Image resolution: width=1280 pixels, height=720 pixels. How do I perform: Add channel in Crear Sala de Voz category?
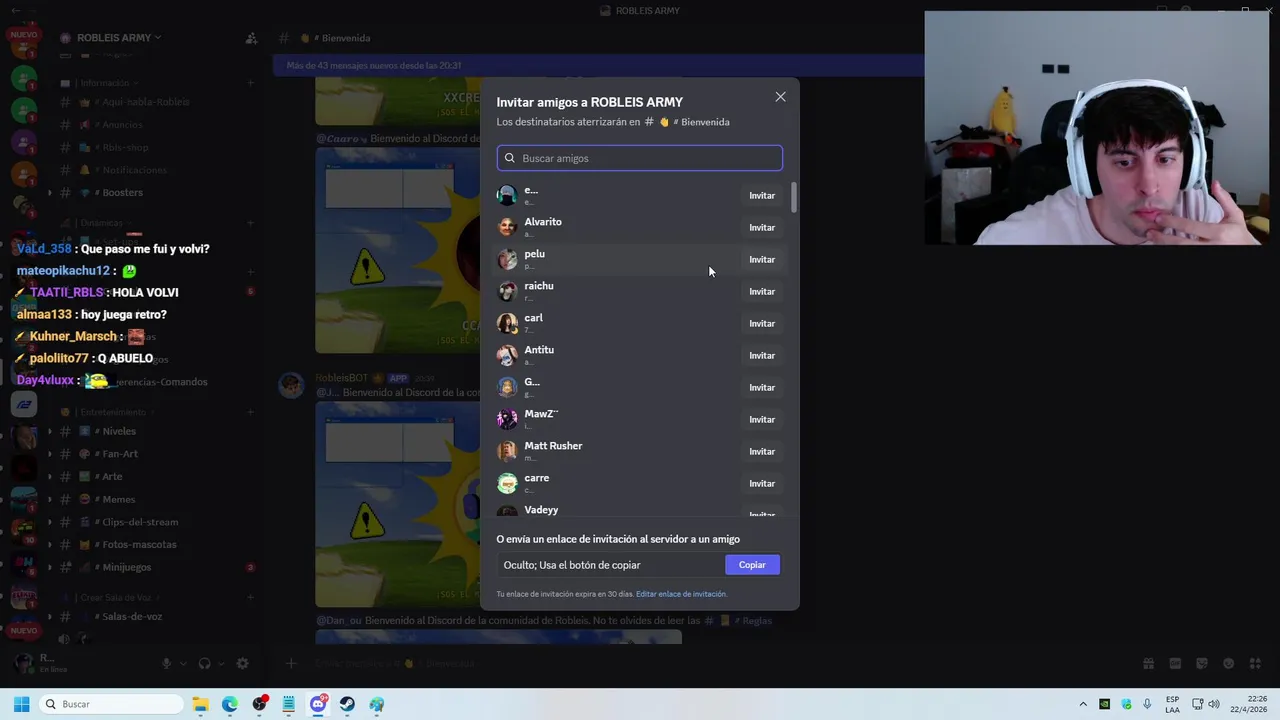[x=251, y=597]
